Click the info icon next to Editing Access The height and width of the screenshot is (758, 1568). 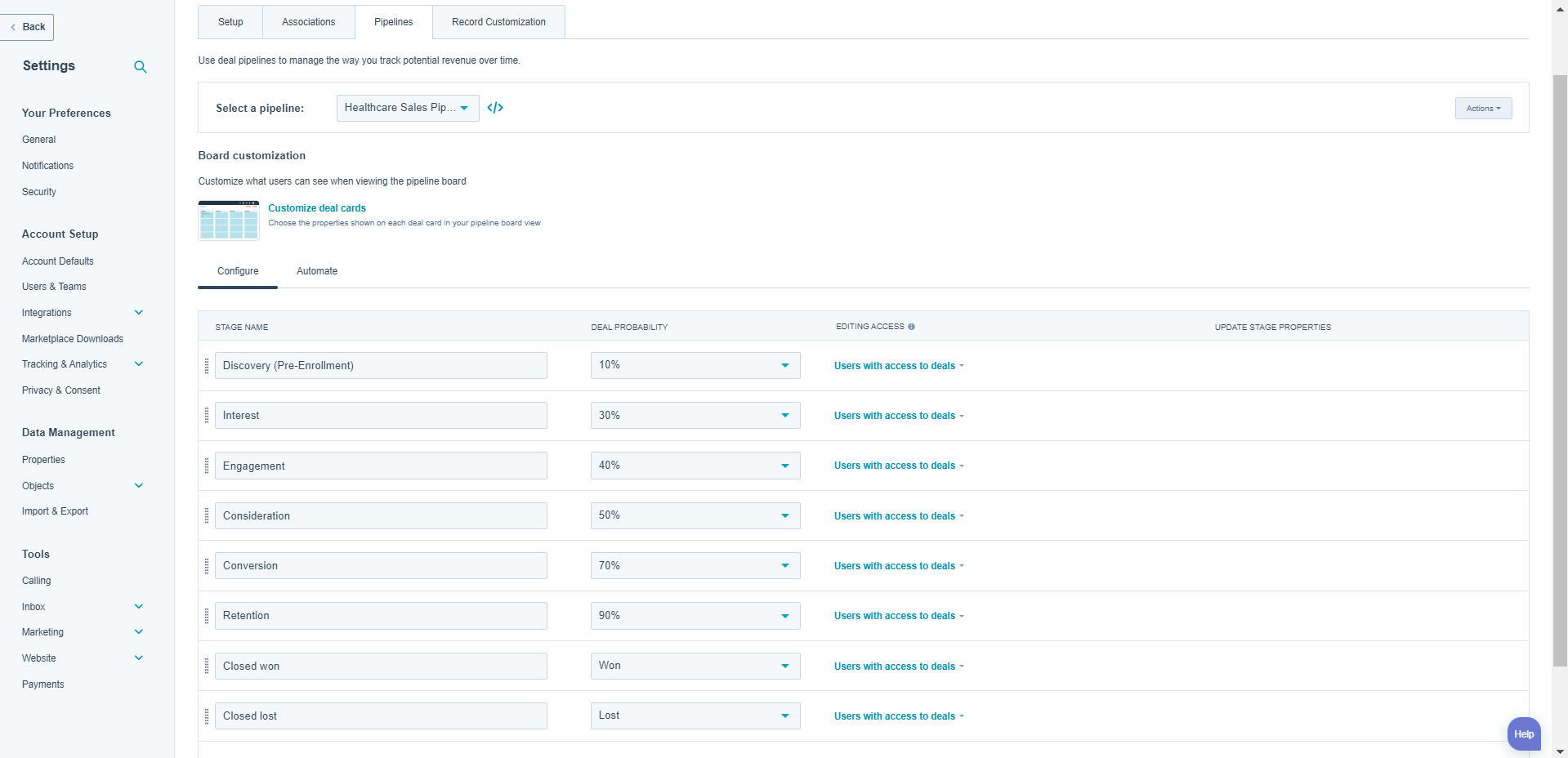912,327
